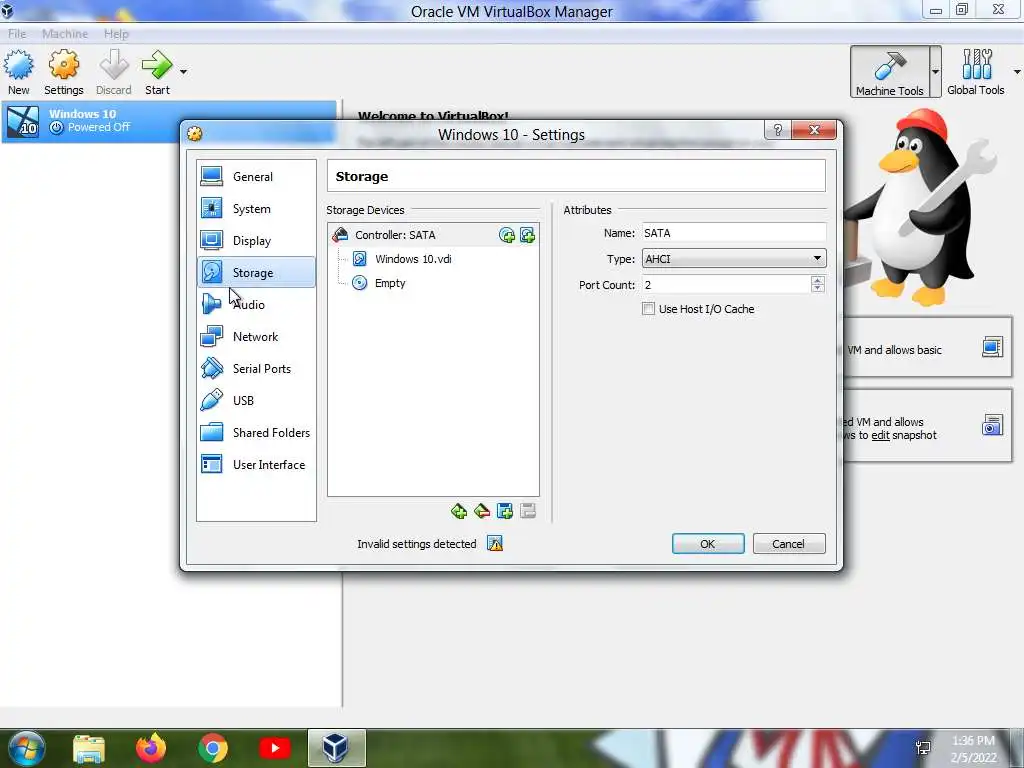Screen dimensions: 1024x768
Task: Open the Network settings category
Action: tap(256, 336)
